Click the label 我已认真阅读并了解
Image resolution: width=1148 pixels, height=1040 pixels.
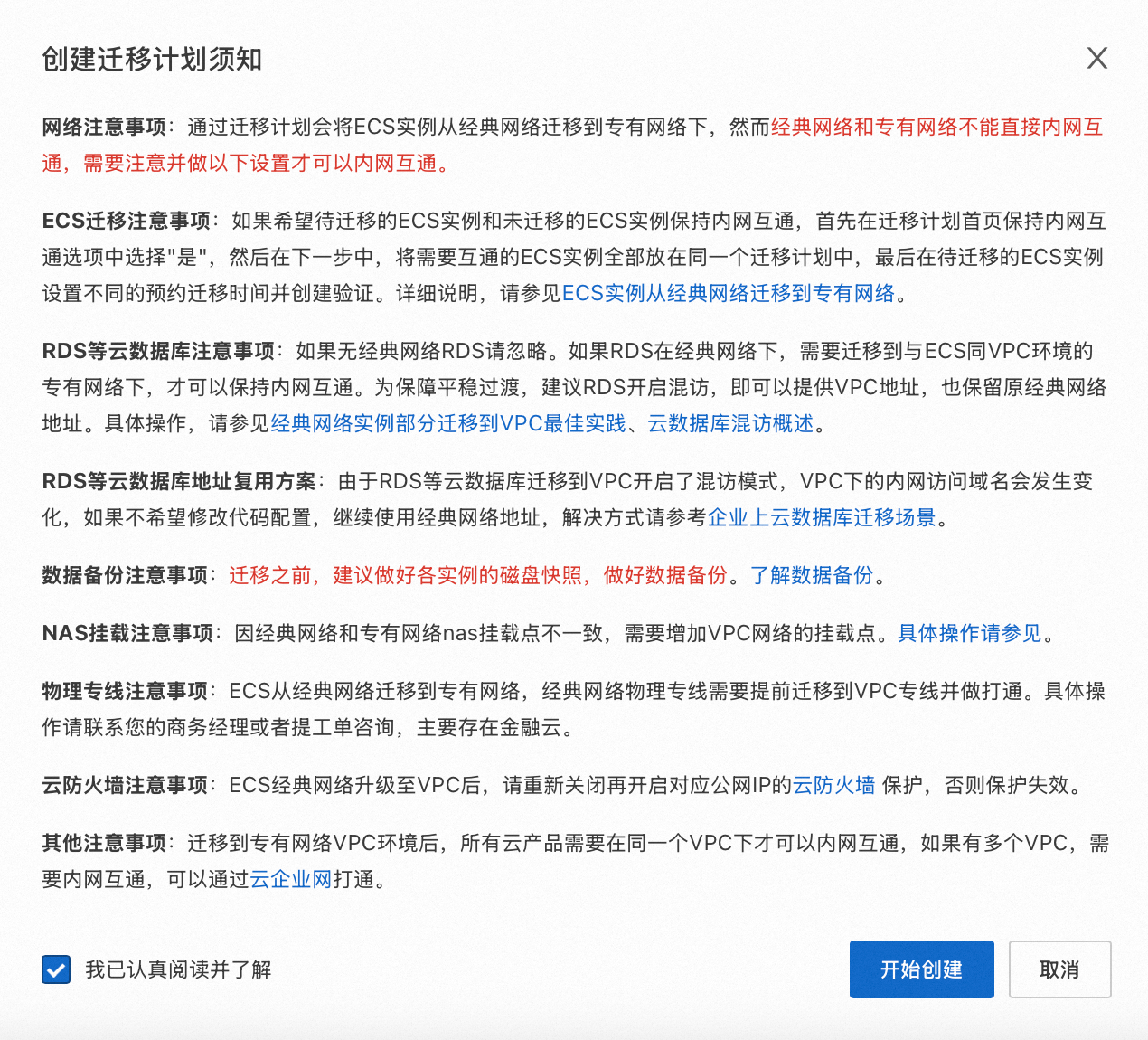pos(178,969)
